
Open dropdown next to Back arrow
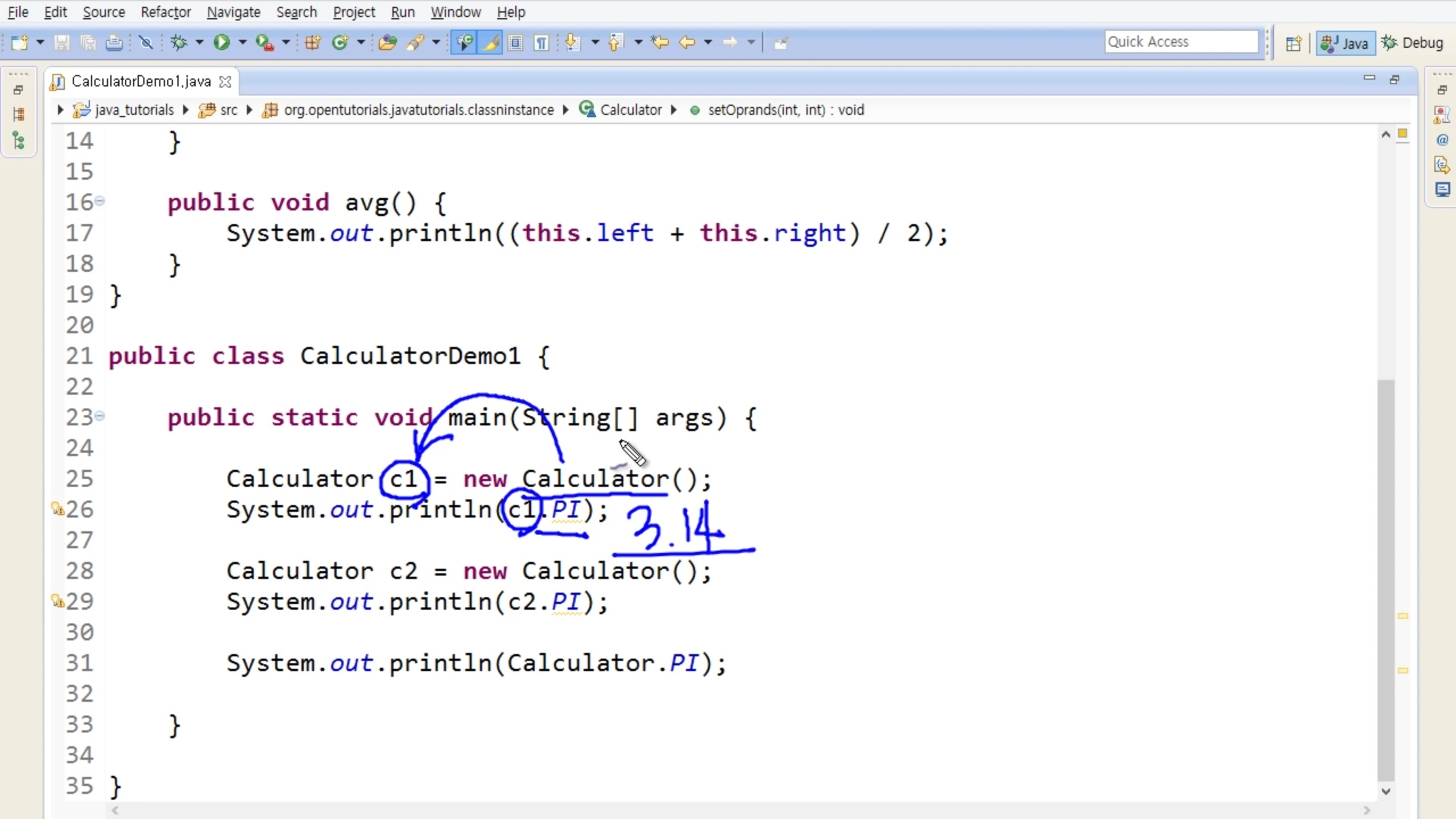708,43
